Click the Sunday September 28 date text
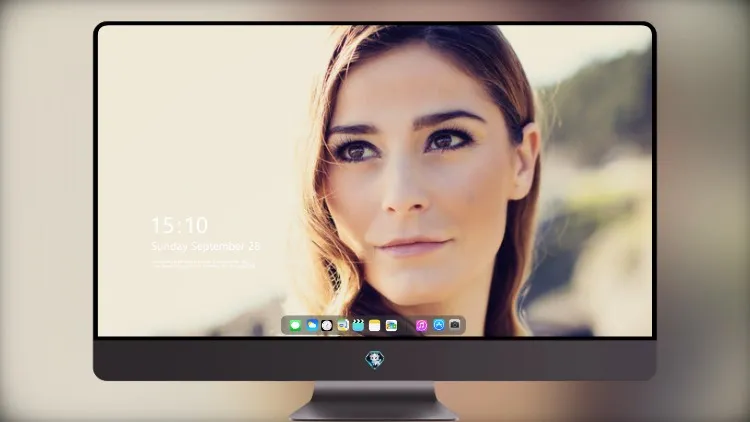The width and height of the screenshot is (750, 422). click(x=206, y=246)
